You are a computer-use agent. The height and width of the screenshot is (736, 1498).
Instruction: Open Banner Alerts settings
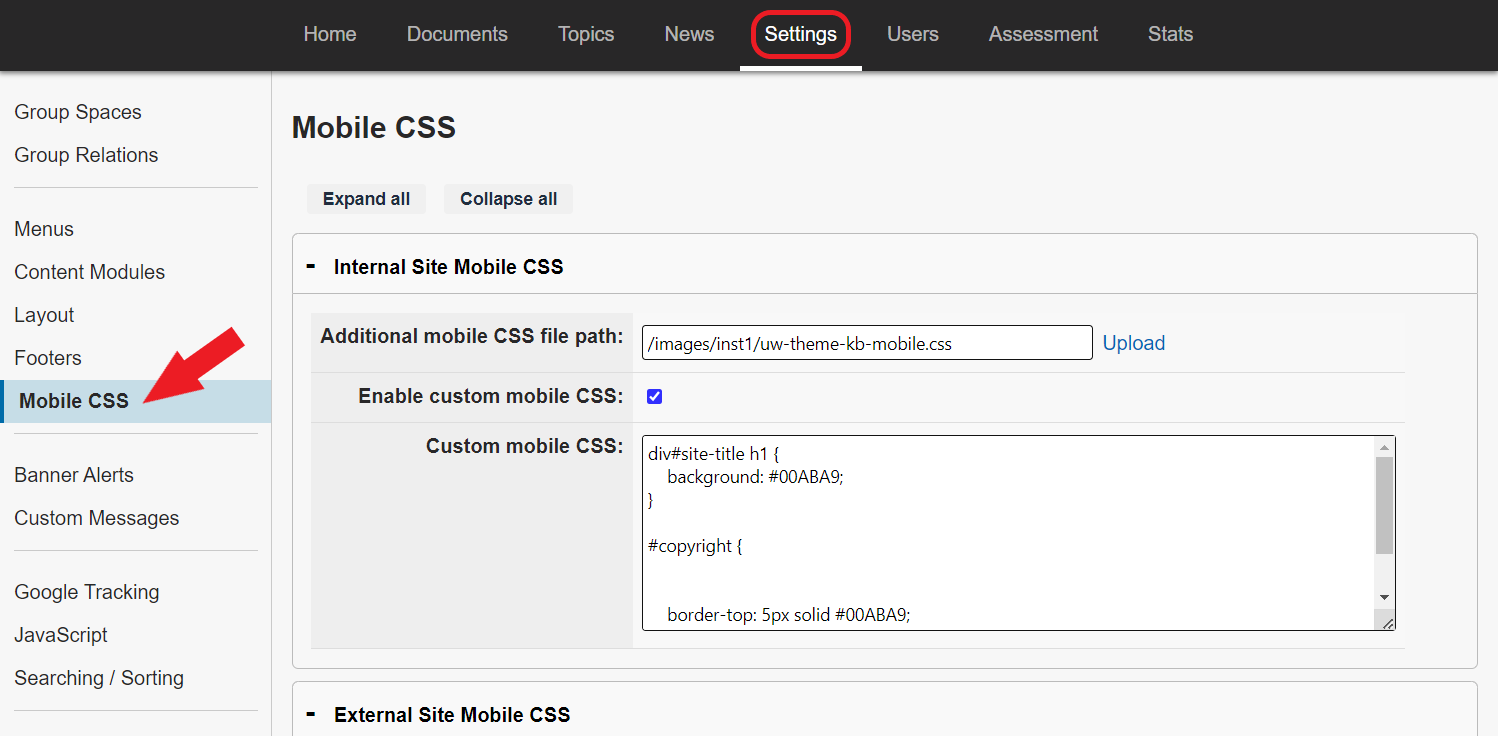[74, 475]
